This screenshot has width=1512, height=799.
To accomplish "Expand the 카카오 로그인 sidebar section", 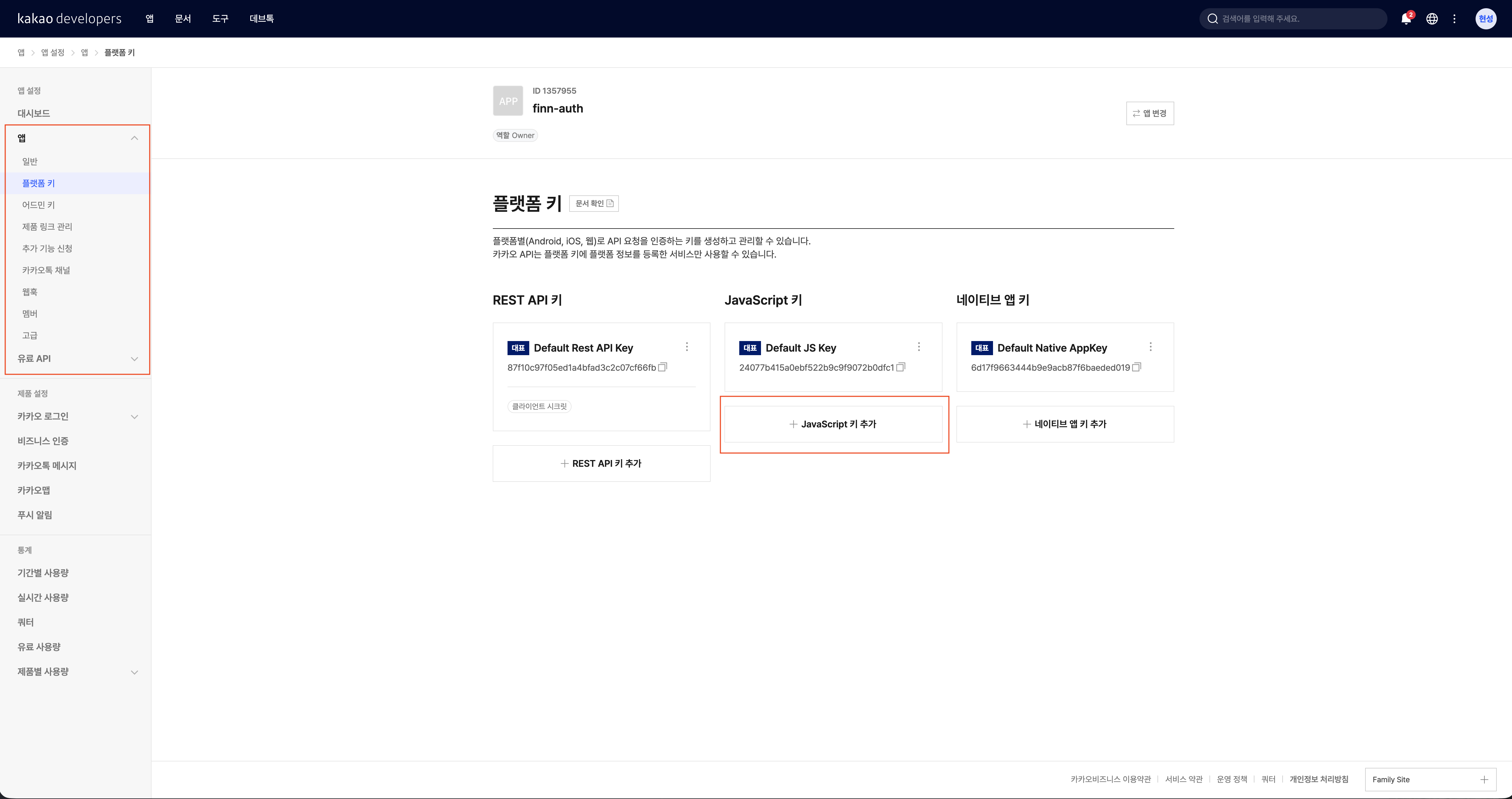I will (135, 417).
